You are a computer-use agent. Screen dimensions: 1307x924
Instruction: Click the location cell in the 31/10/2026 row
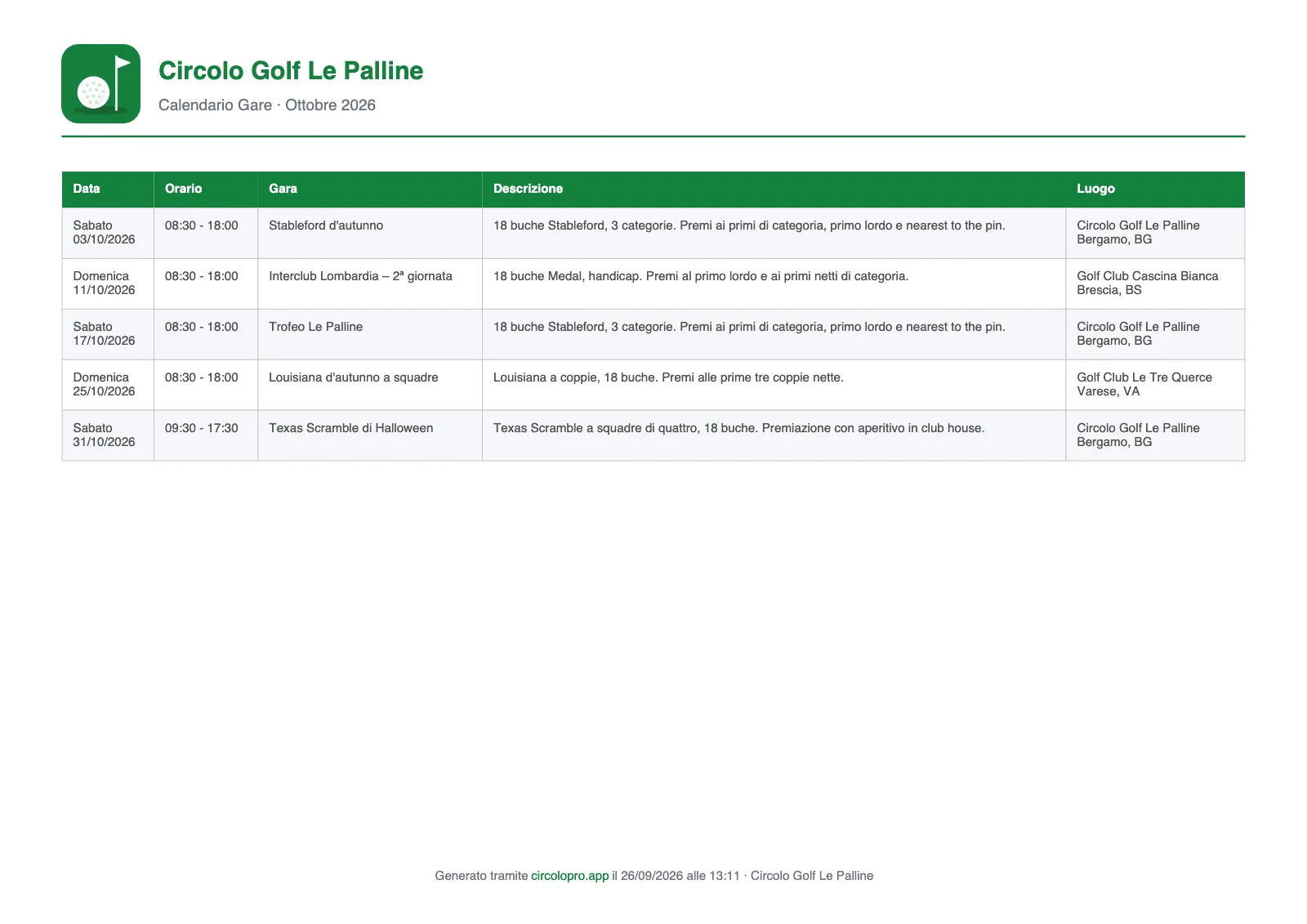(x=1155, y=435)
